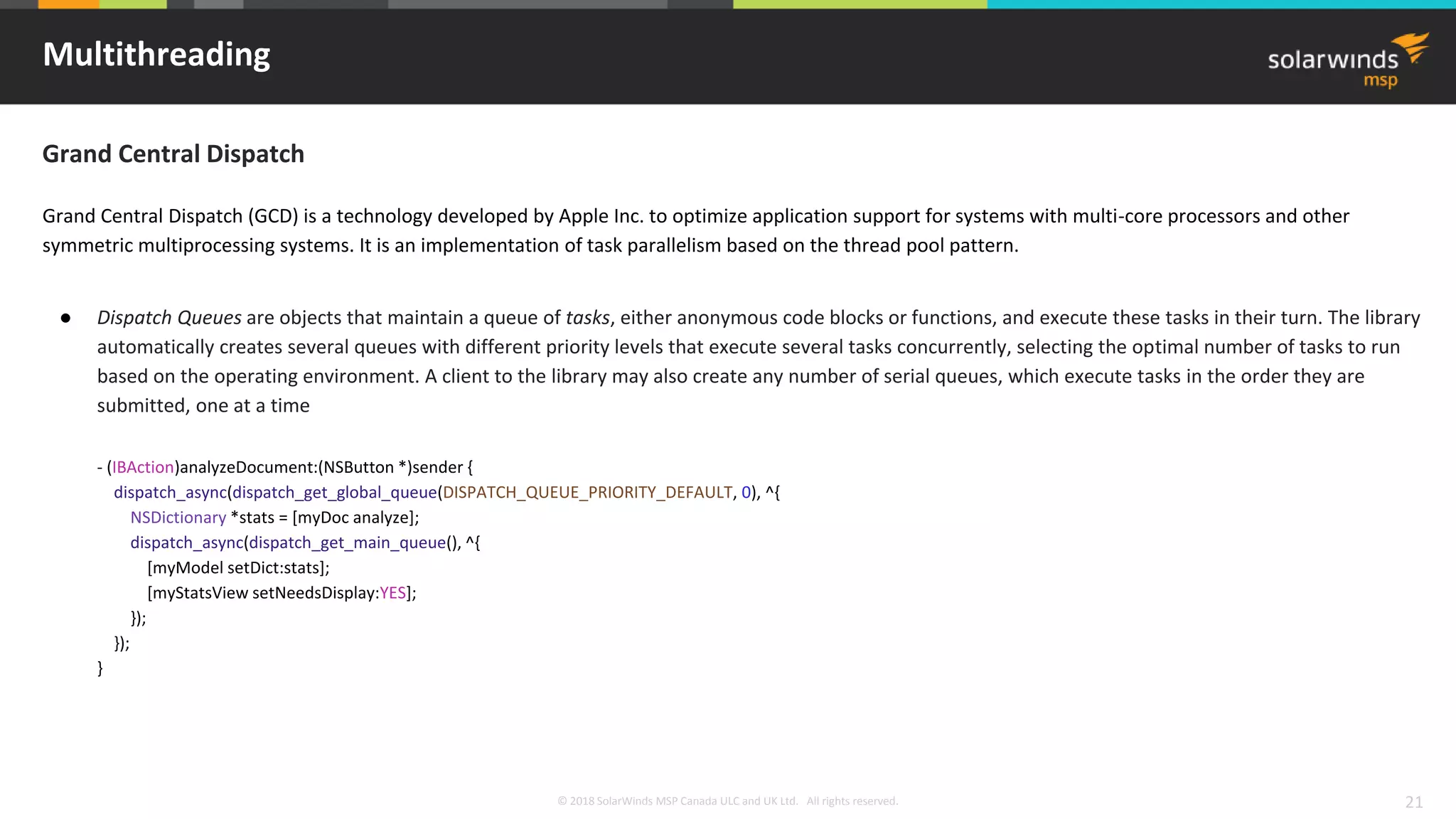Click the copyright notice footer text
Screen dimensions: 1456x819
(728, 801)
